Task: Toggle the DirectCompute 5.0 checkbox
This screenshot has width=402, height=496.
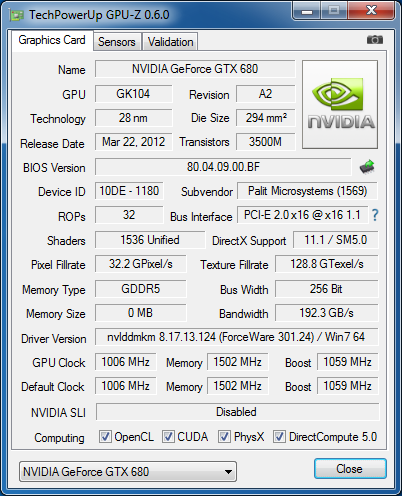Action: click(x=279, y=436)
